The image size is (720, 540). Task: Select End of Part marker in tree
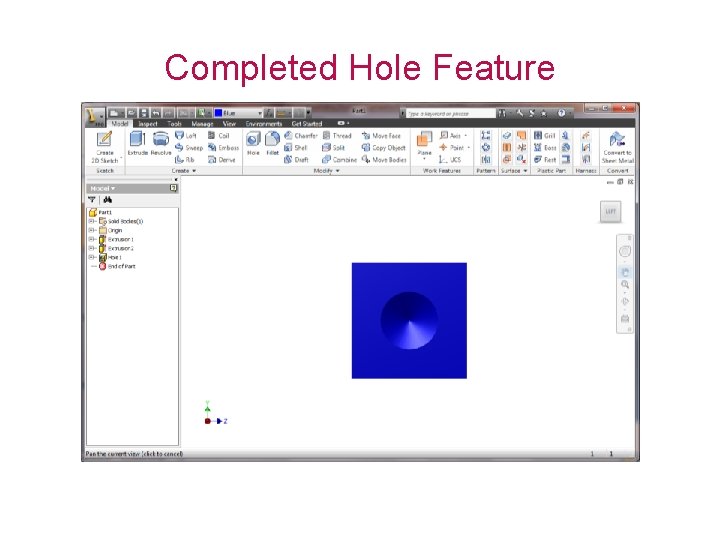click(x=117, y=266)
